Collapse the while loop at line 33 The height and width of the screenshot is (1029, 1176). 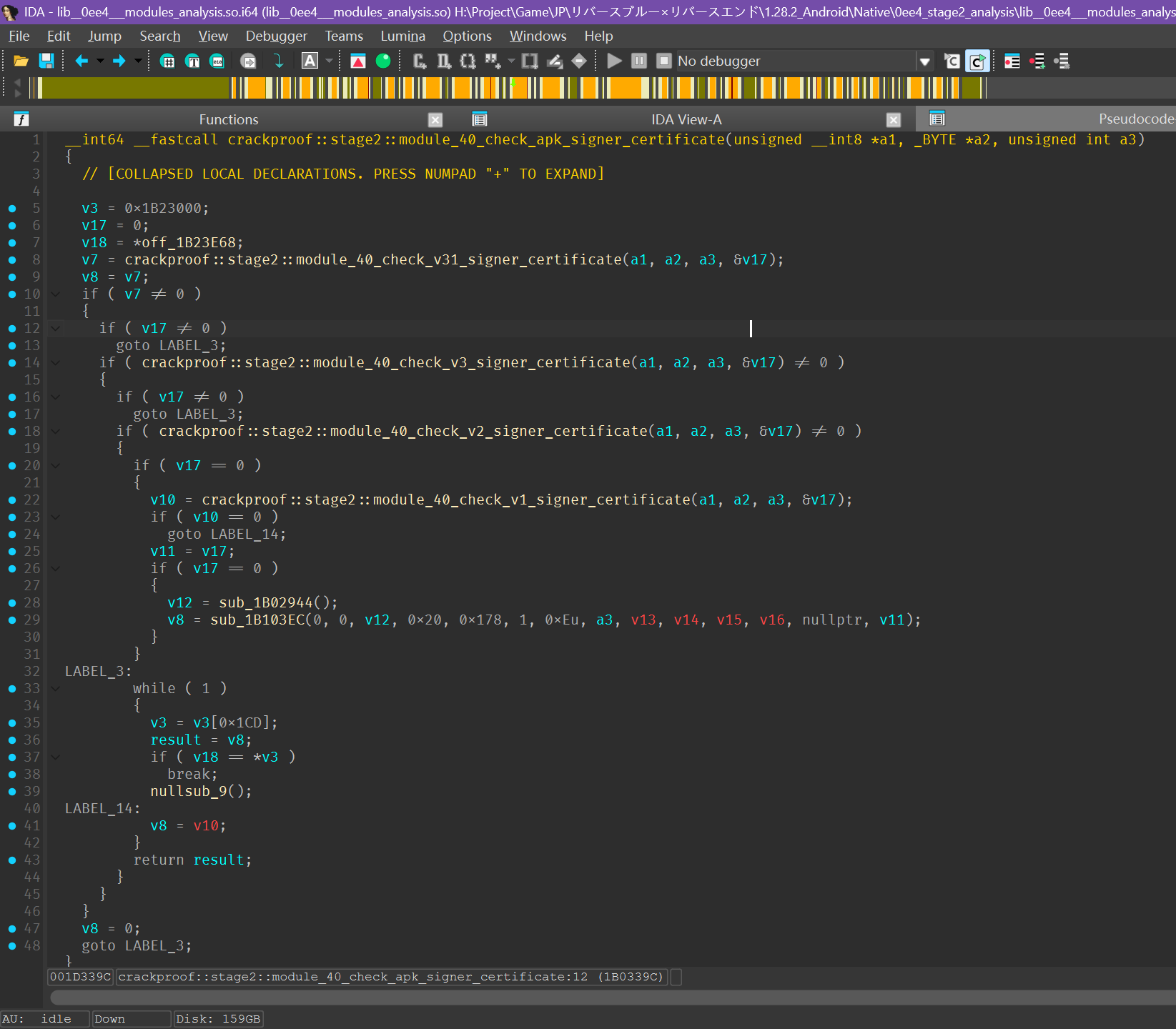[x=55, y=689]
